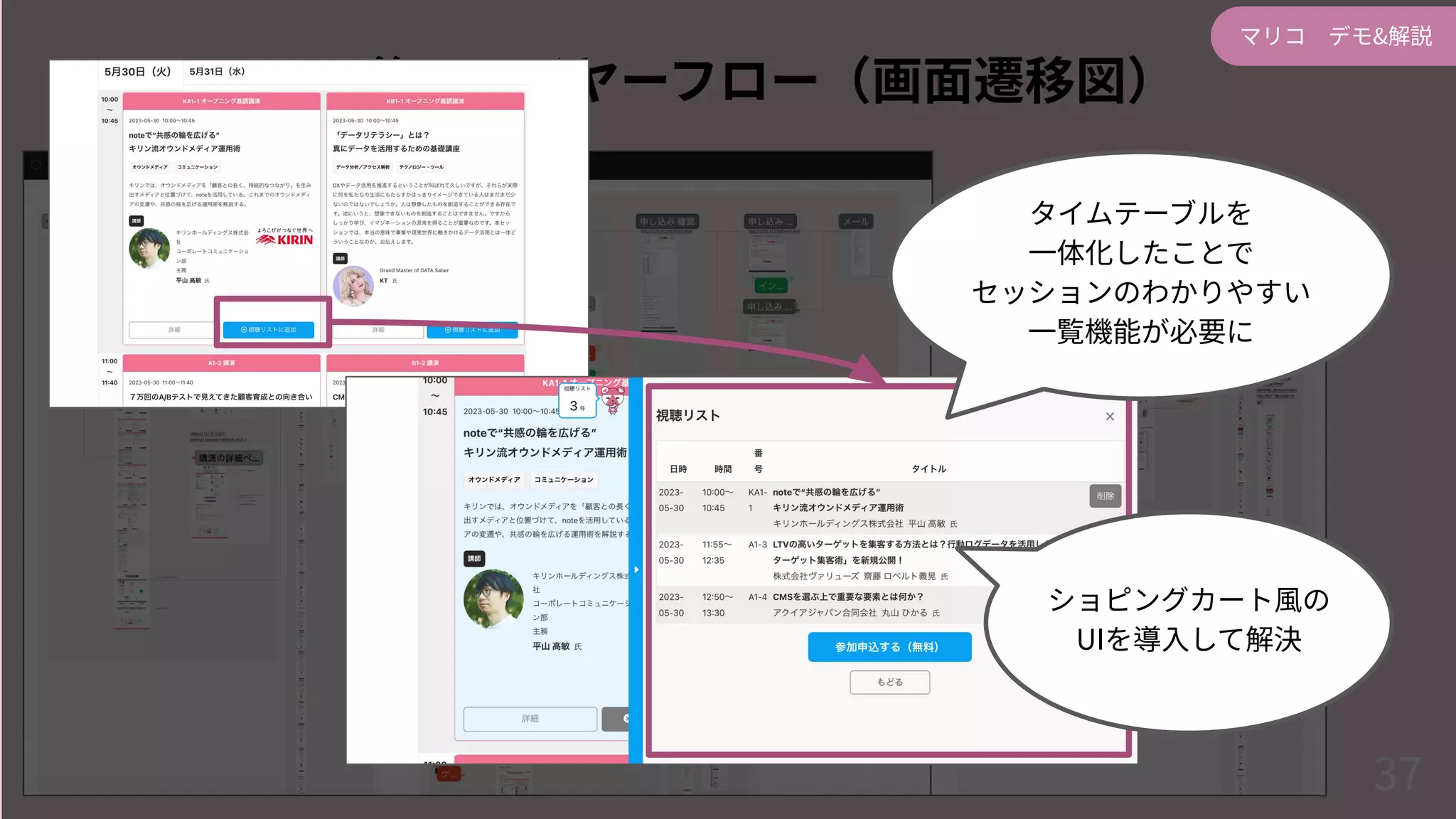Viewport: 1456px width, 819px height.
Task: Click the オウンドメディア tag in top card
Action: [x=149, y=167]
